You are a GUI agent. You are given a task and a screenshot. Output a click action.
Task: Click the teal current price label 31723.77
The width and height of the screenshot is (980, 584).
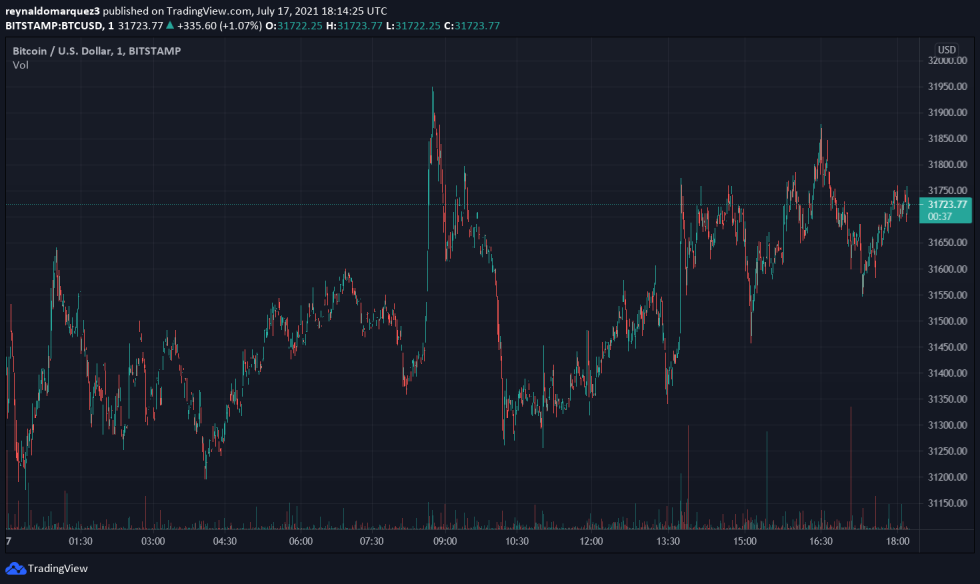947,203
